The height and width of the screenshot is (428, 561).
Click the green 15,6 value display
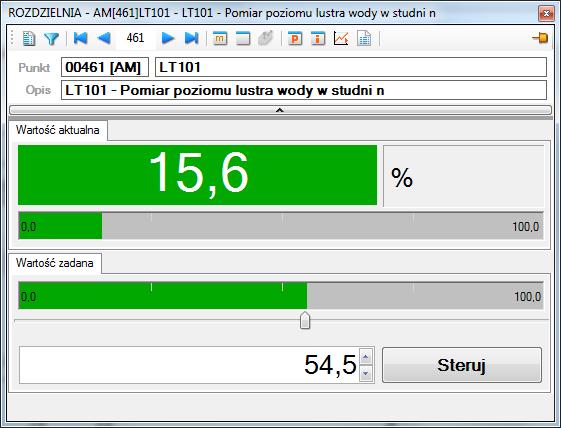tap(197, 175)
